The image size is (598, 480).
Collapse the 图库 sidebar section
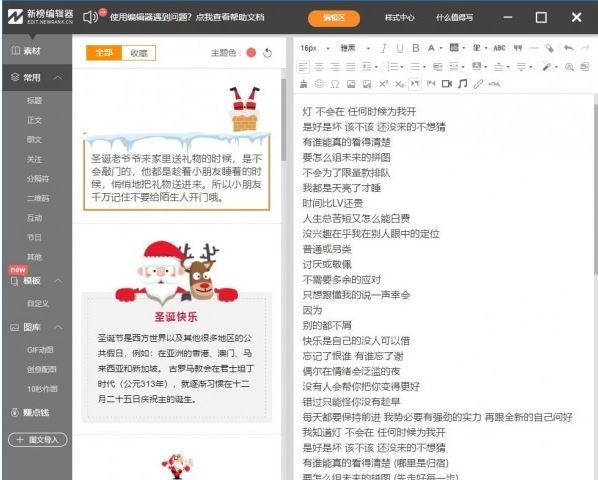pyautogui.click(x=58, y=327)
